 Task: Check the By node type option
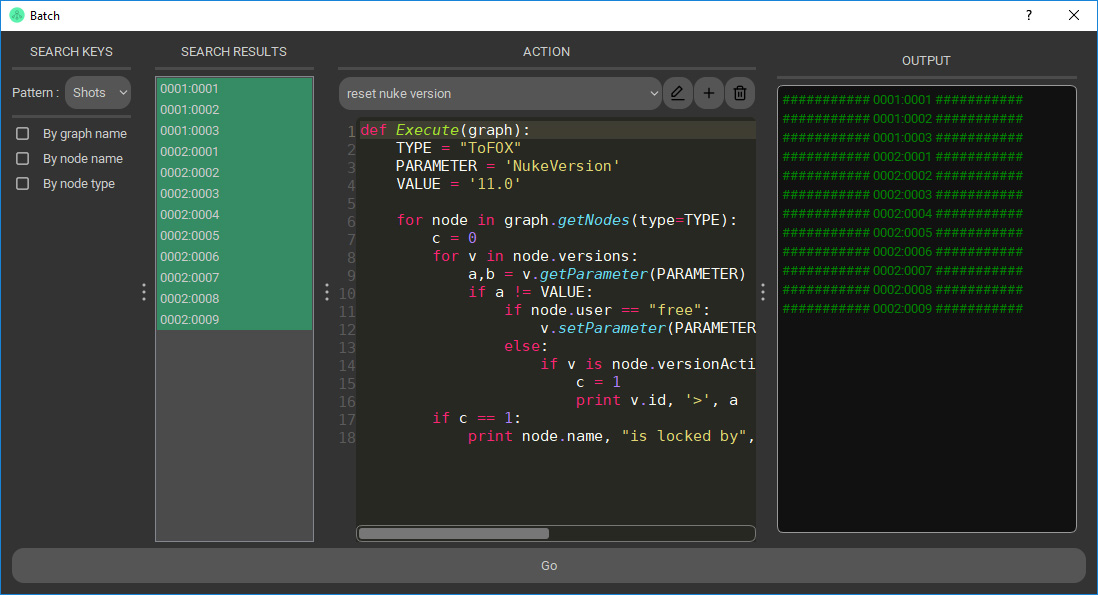pos(22,184)
